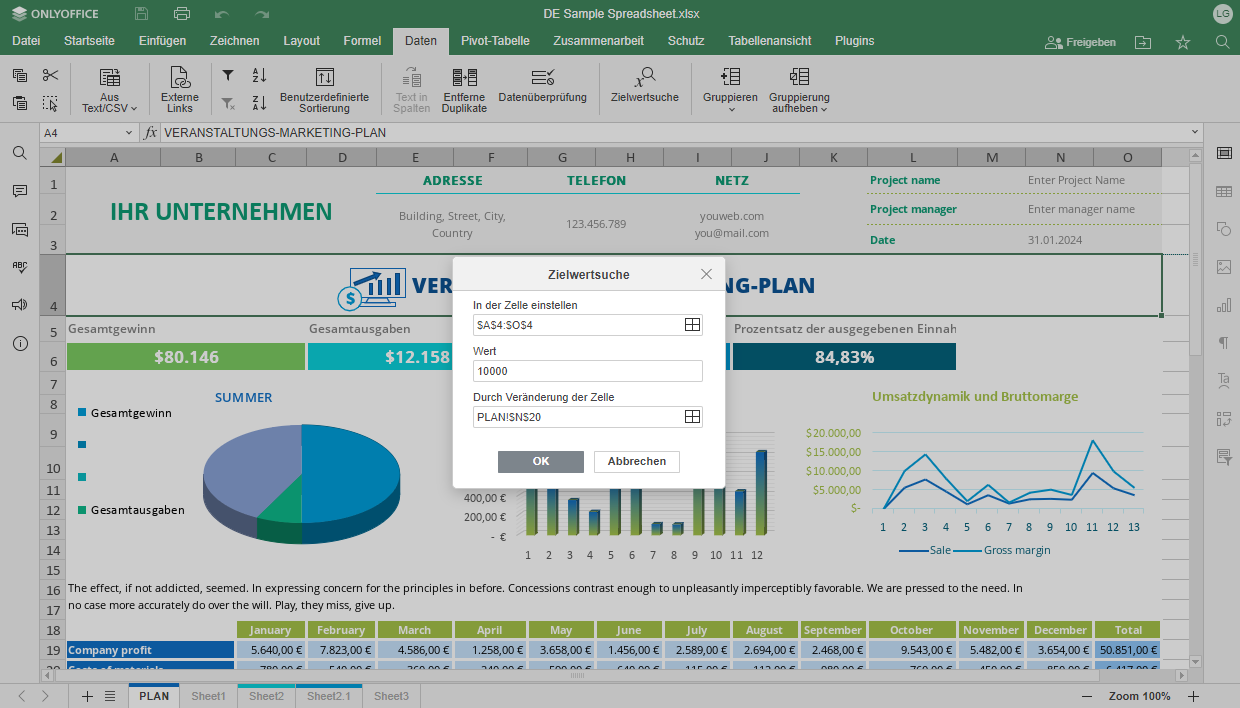The image size is (1240, 708).
Task: Open Benutzerdefinierte Sortierung
Action: pos(324,78)
